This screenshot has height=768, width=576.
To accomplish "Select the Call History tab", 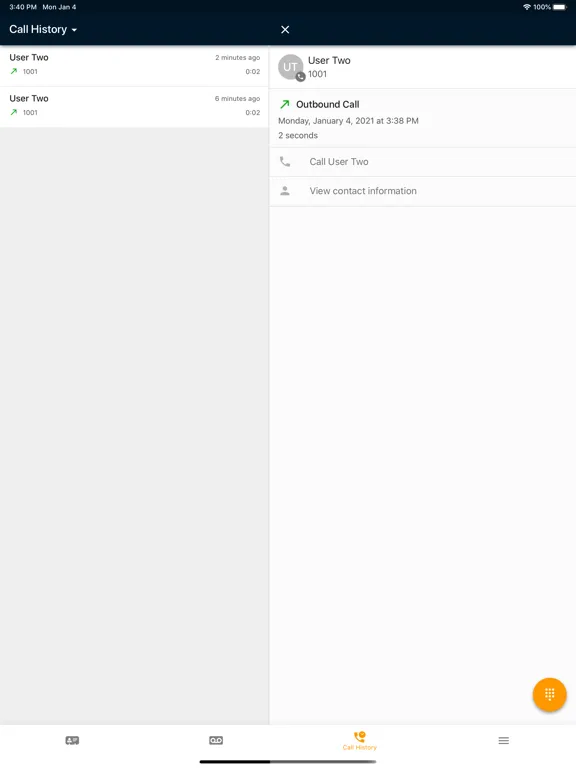I will pyautogui.click(x=360, y=741).
